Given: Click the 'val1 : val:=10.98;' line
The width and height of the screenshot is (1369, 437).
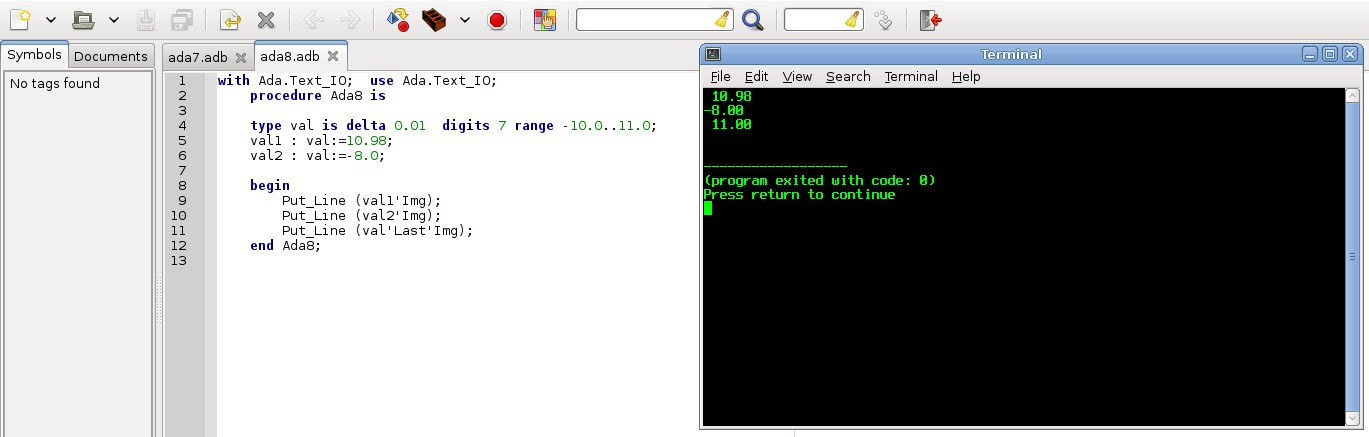Looking at the screenshot, I should (x=321, y=141).
